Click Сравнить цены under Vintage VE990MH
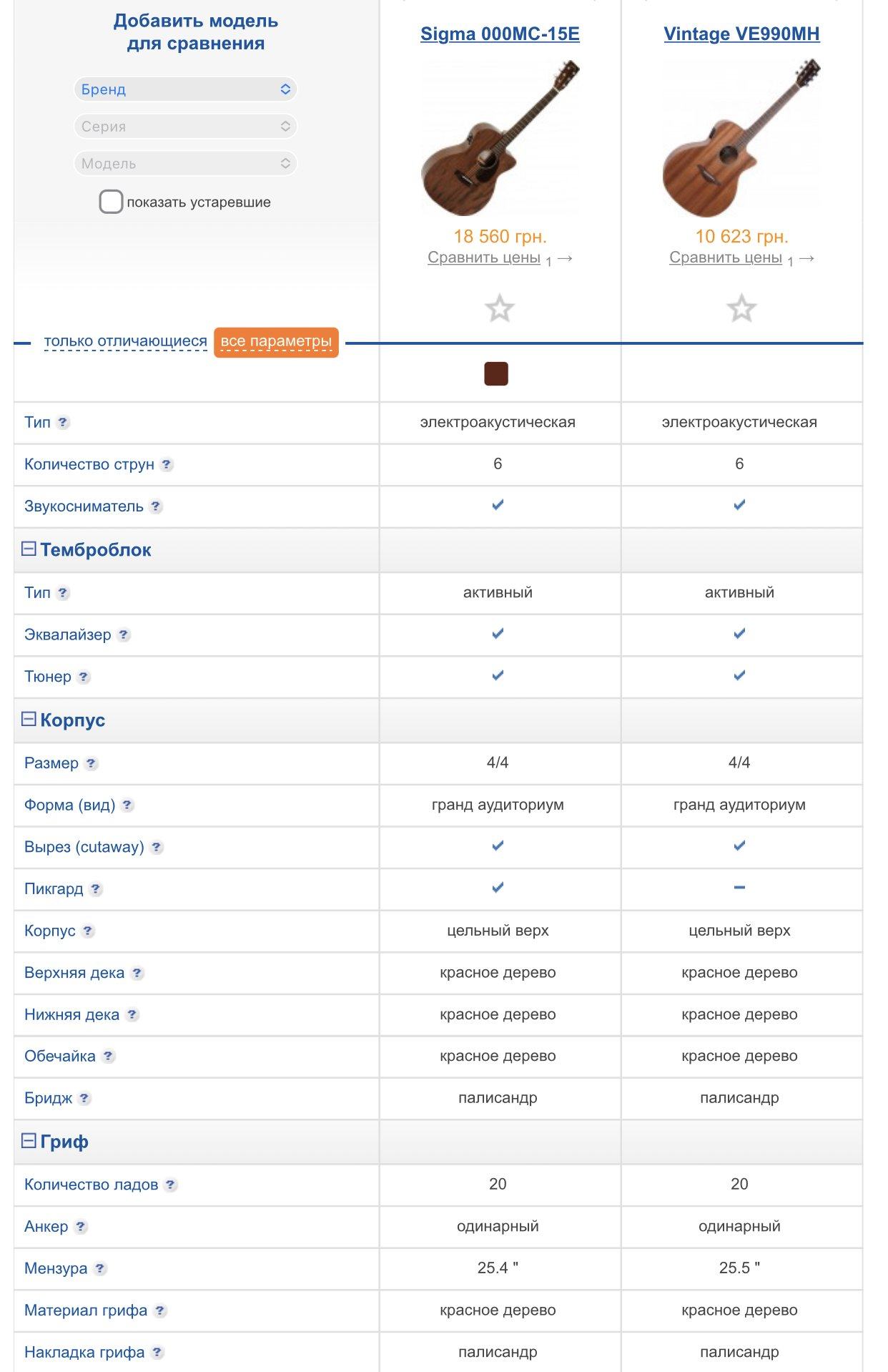Viewport: 888px width, 1372px height. pos(725,258)
